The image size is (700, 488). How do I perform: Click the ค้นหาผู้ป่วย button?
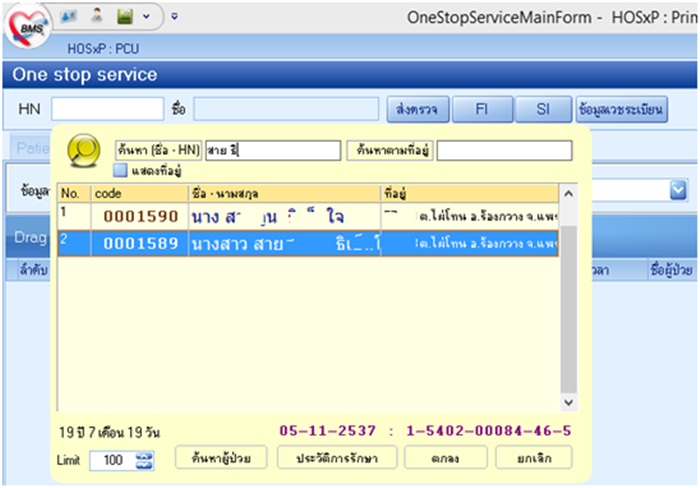pyautogui.click(x=221, y=458)
